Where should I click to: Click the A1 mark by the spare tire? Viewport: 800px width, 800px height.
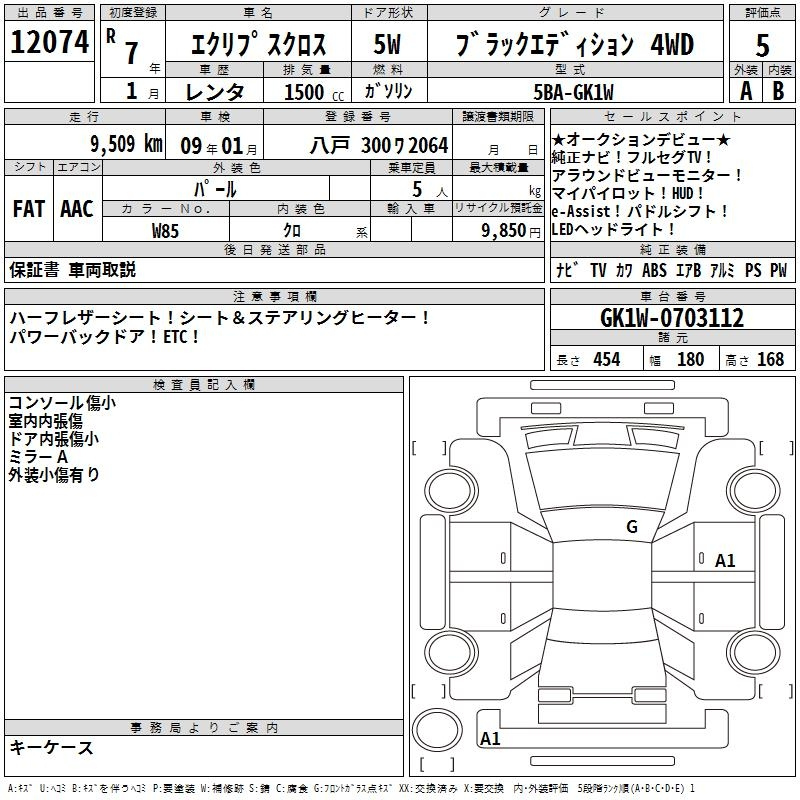[490, 739]
